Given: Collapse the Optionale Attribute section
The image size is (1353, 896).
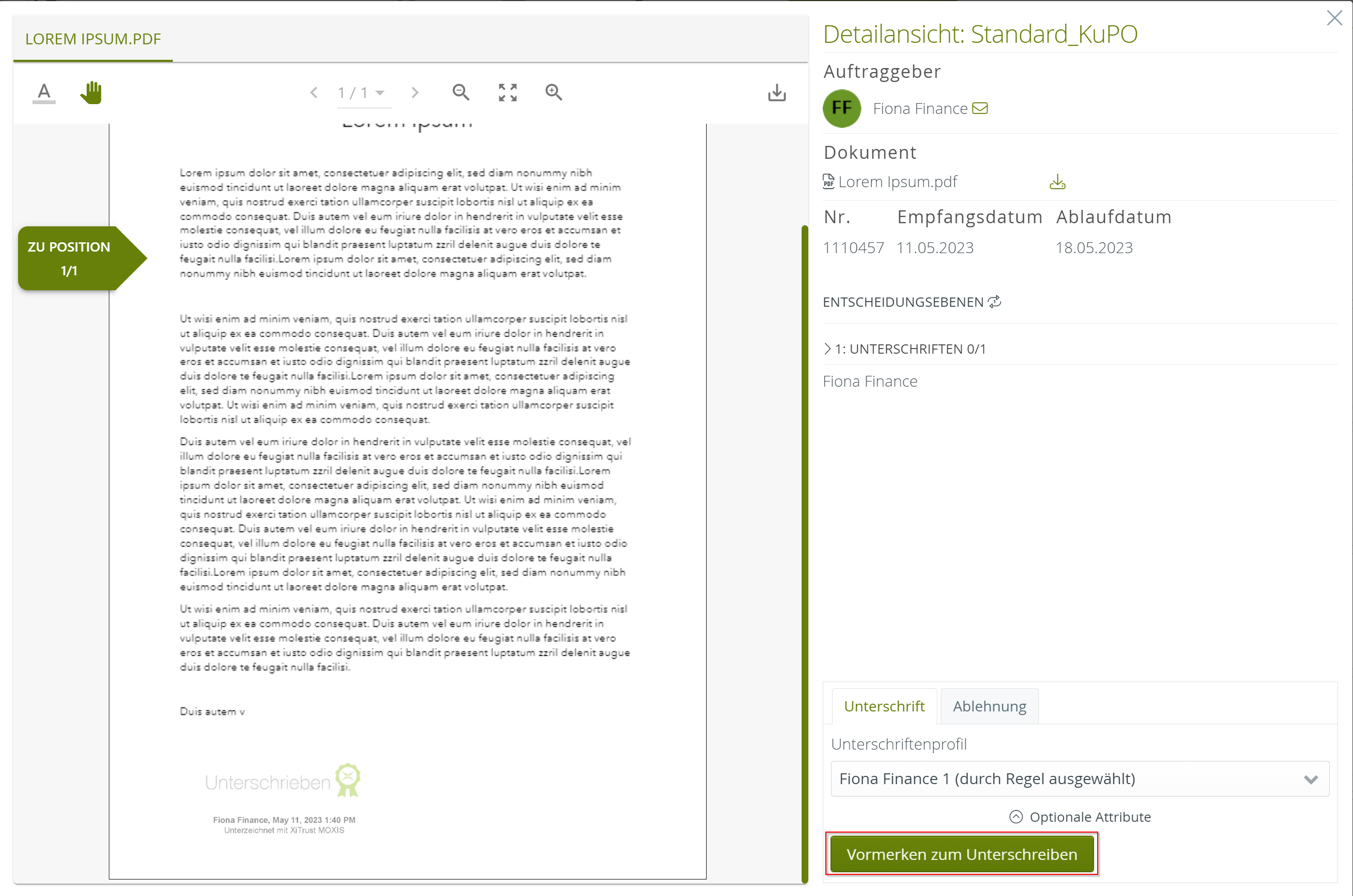Looking at the screenshot, I should tap(1016, 817).
